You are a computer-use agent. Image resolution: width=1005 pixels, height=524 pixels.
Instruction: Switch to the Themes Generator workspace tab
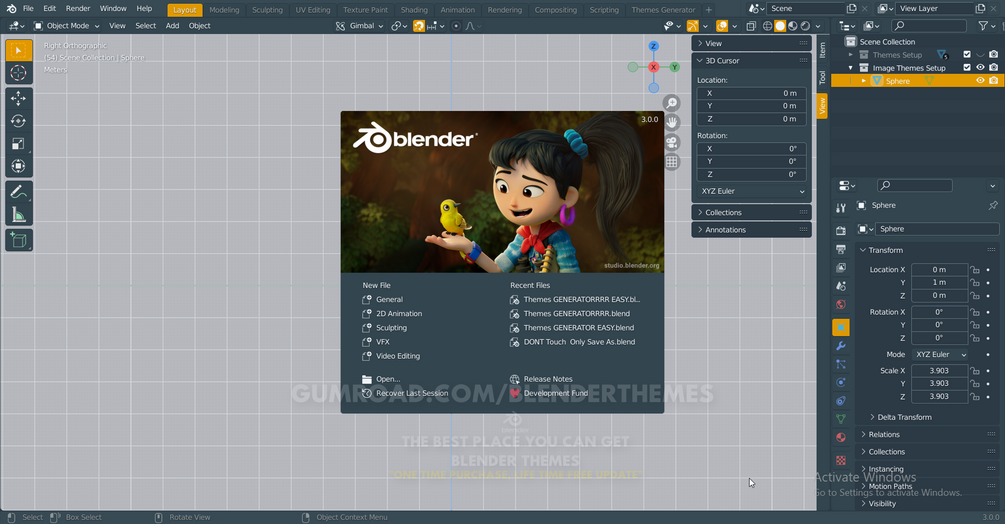pos(663,10)
